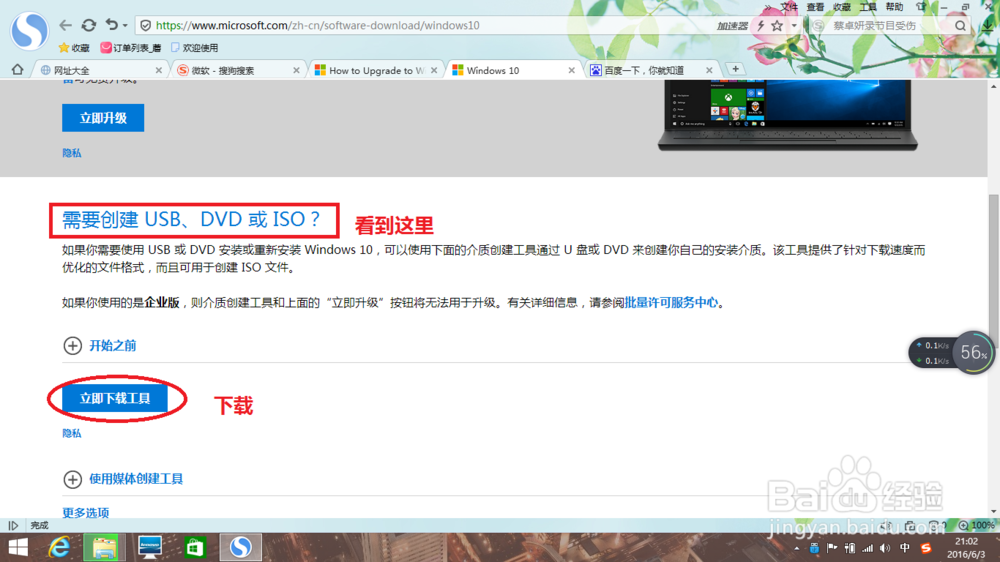Close the How to Upgrade tab
The image size is (1000, 562).
pos(434,70)
